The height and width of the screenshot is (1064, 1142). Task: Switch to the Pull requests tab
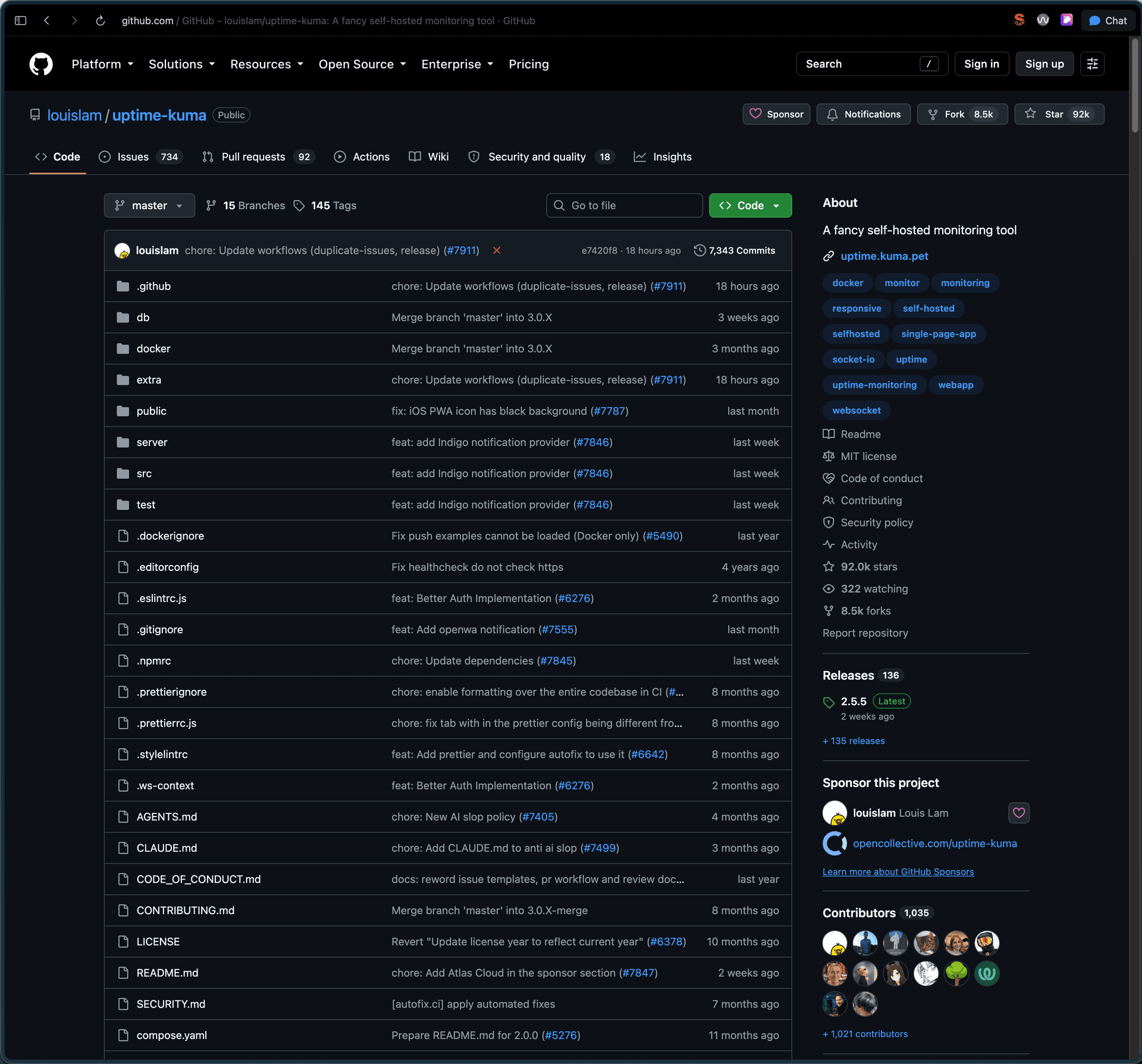click(x=259, y=157)
